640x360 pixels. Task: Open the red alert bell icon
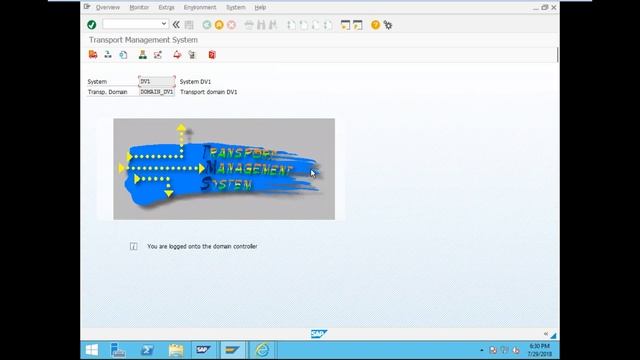tap(177, 54)
